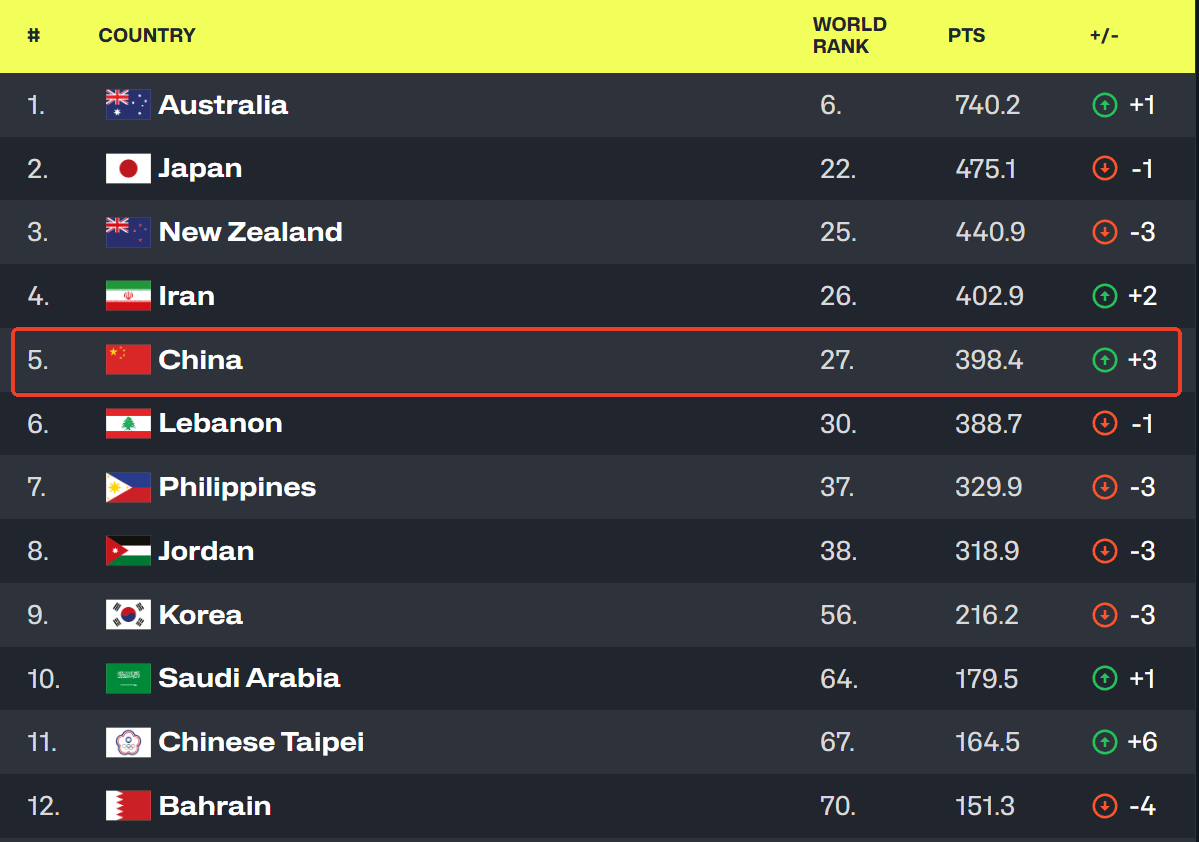1199x842 pixels.
Task: Open the Jordan country link
Action: (x=206, y=551)
